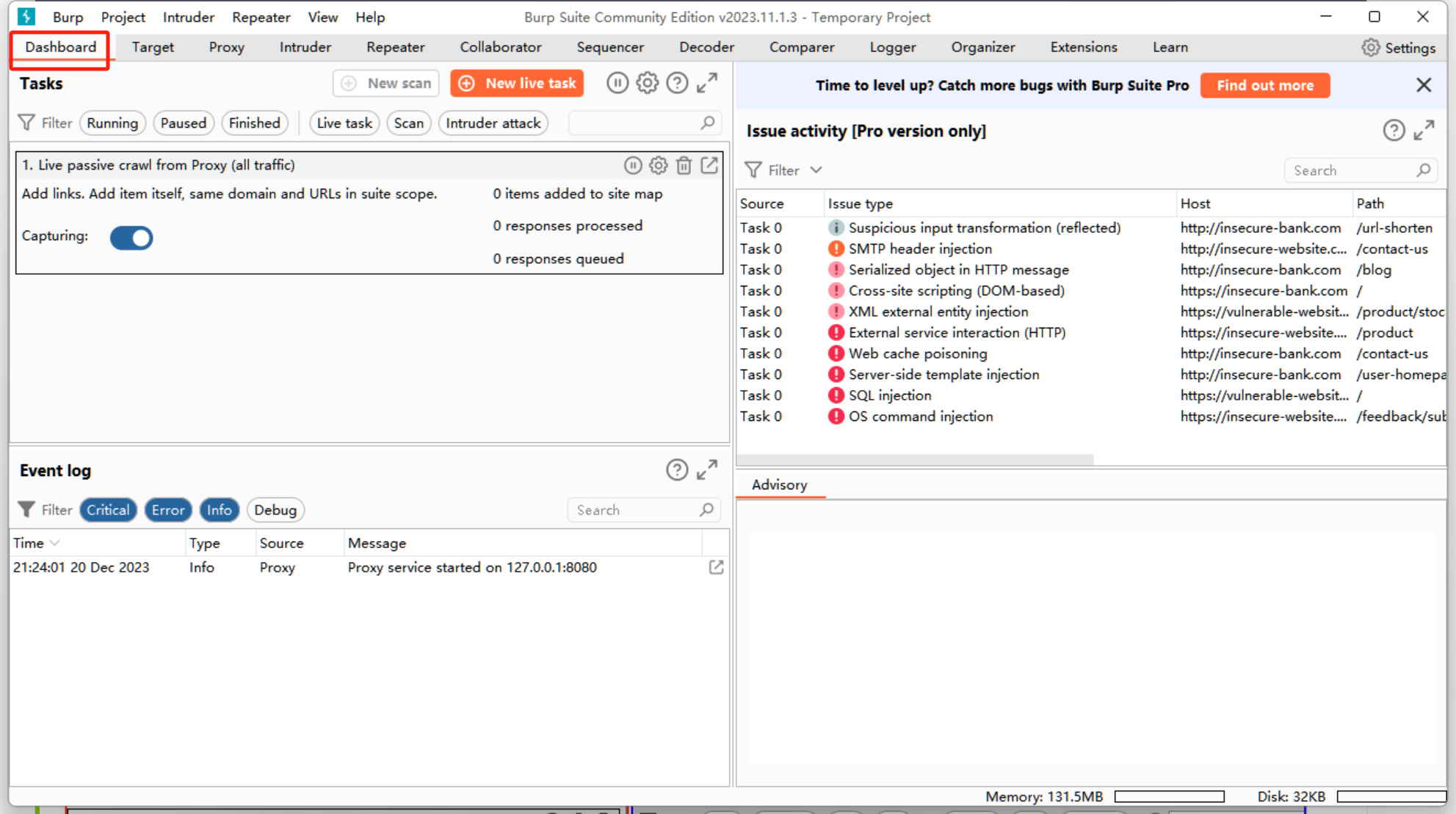Pause the live passive crawl task
1456x814 pixels.
(632, 165)
